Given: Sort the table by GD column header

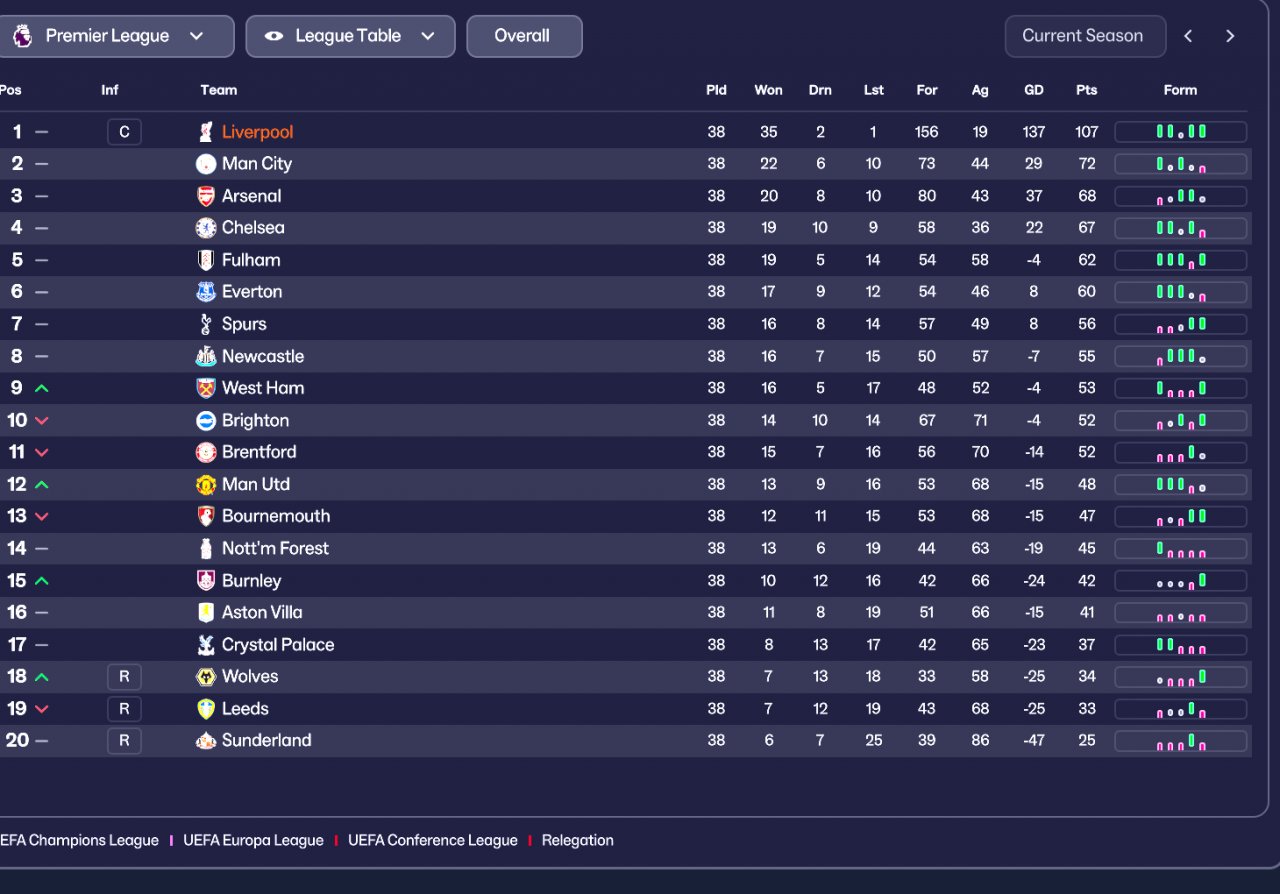Looking at the screenshot, I should tap(1034, 90).
